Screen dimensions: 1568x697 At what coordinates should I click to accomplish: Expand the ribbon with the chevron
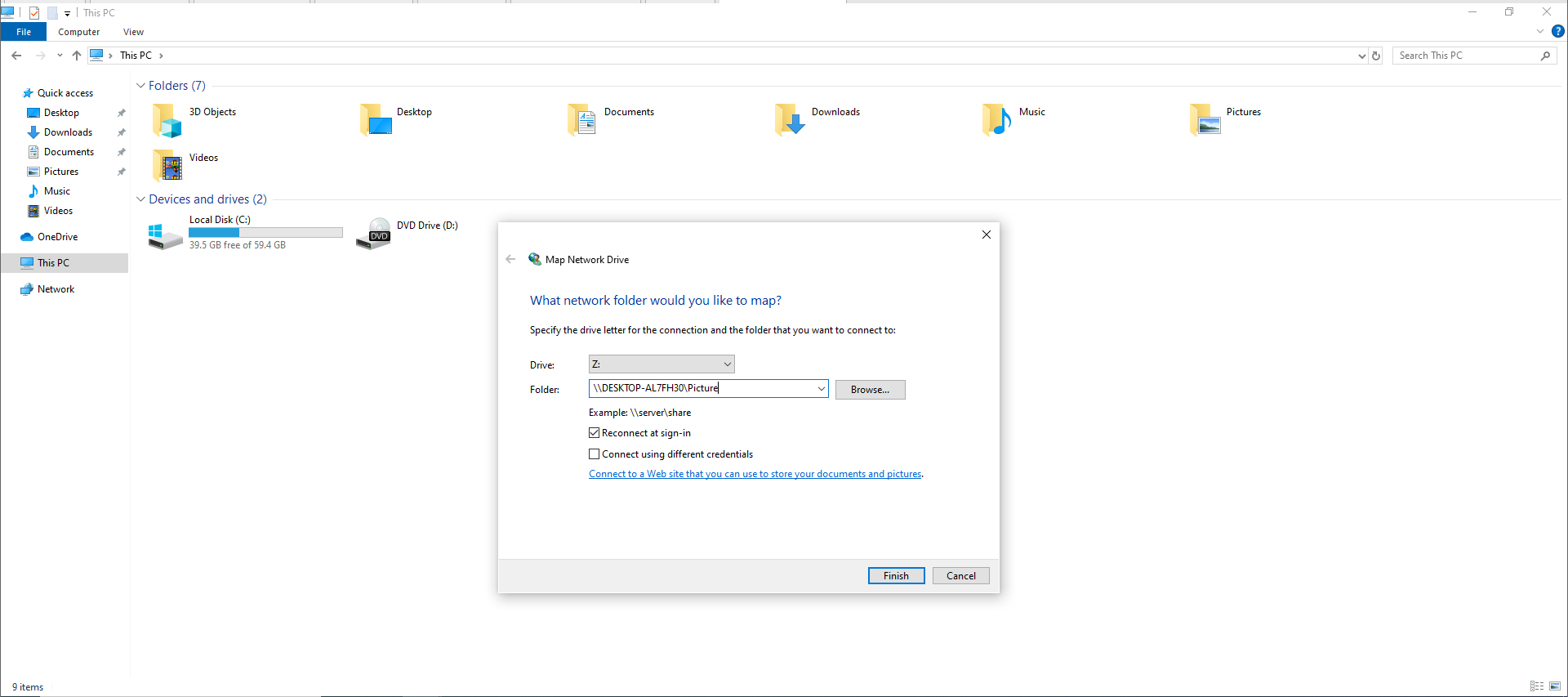(1540, 32)
